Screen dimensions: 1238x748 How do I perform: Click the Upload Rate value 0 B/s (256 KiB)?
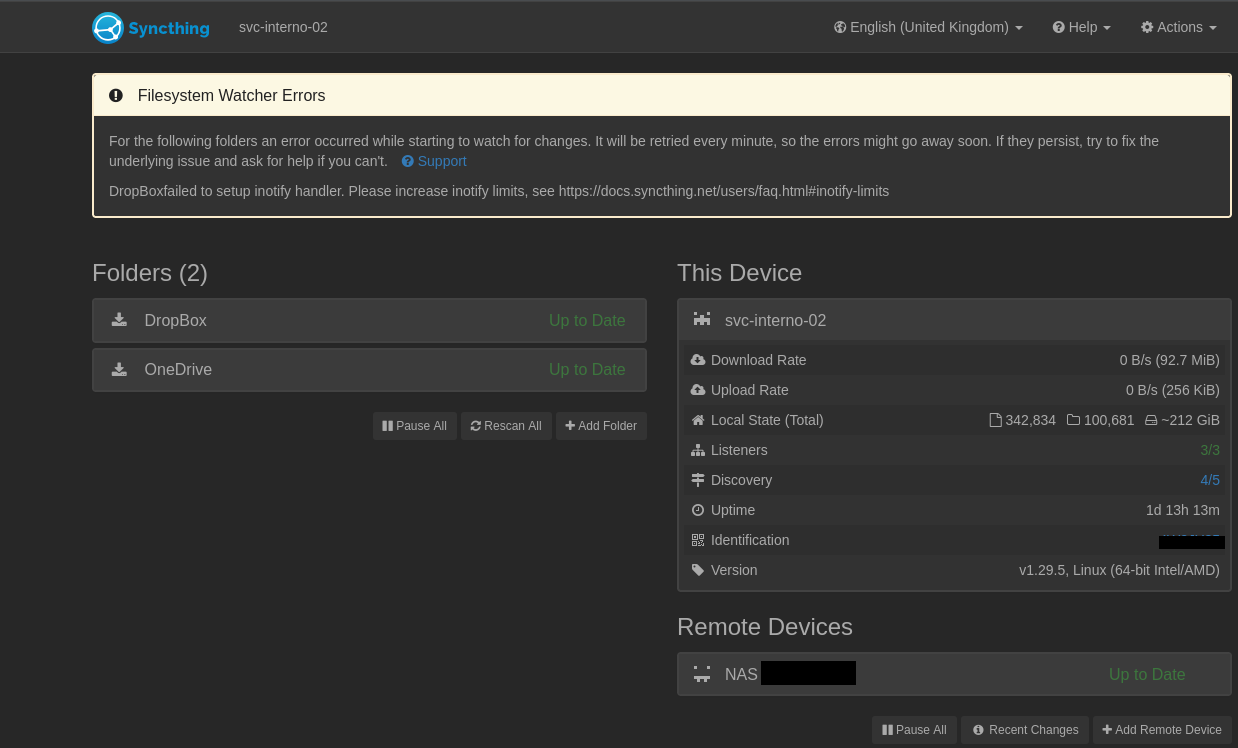point(1173,390)
